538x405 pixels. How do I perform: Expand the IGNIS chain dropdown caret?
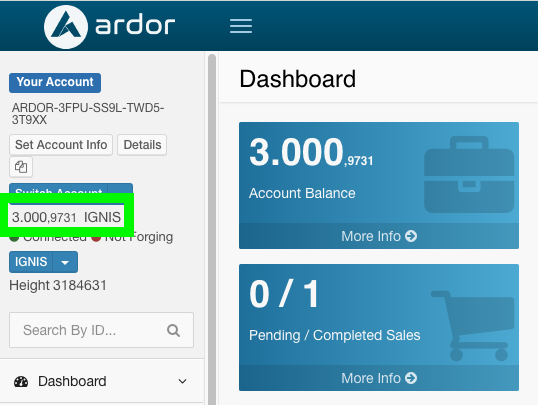coord(65,262)
